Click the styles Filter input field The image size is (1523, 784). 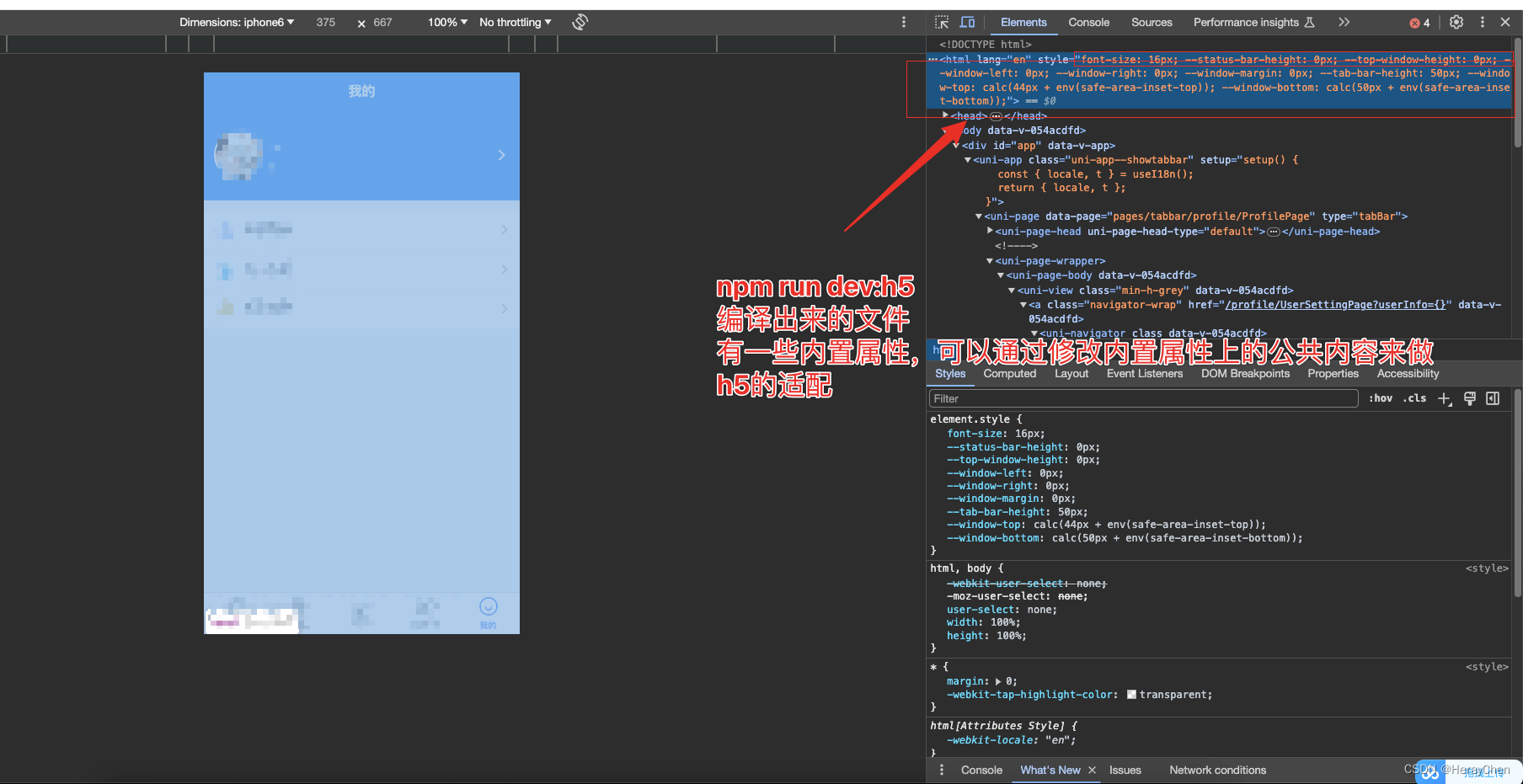1142,399
